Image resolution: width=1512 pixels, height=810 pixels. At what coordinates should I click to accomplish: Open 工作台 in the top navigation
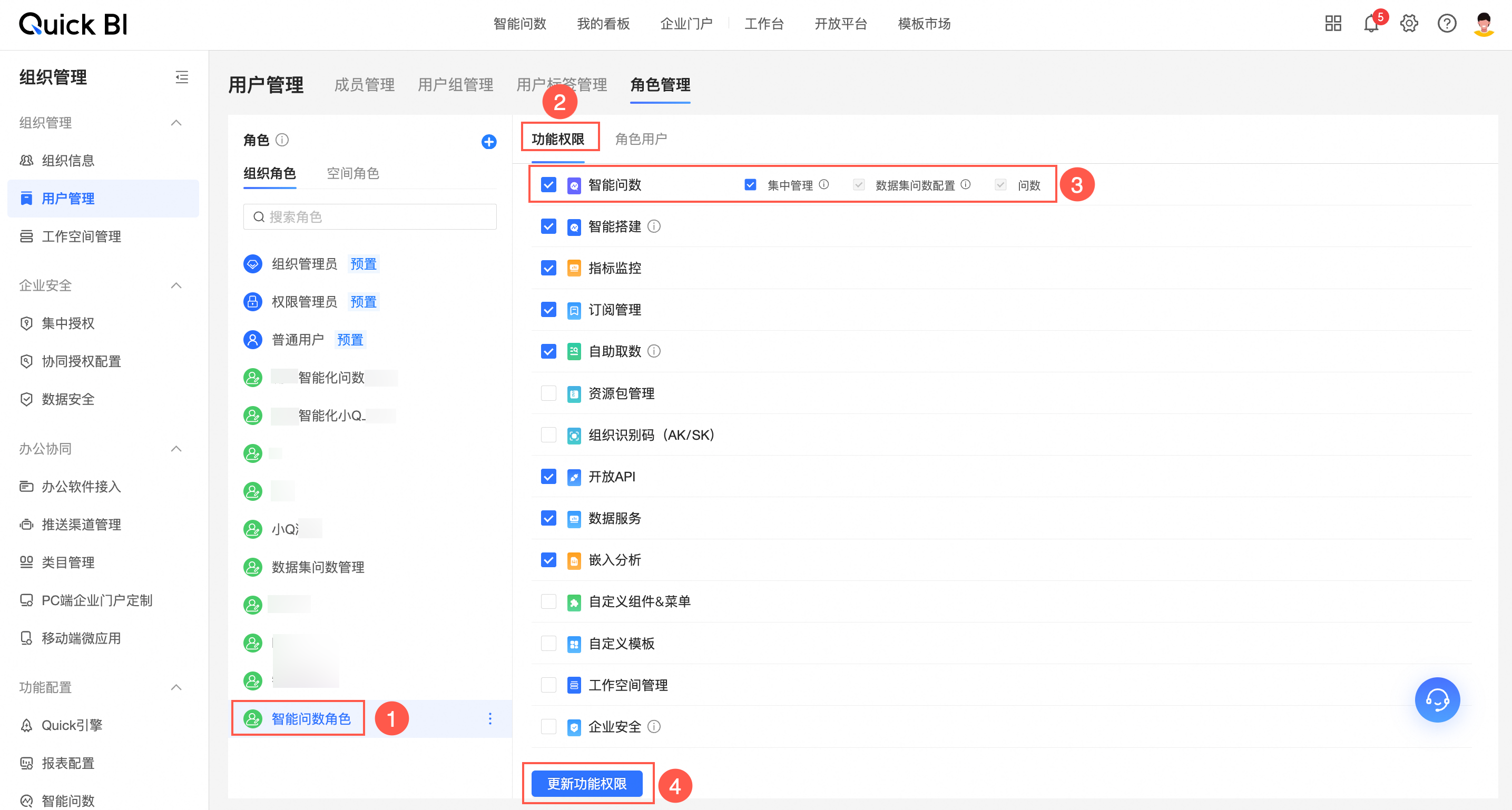pyautogui.click(x=763, y=24)
